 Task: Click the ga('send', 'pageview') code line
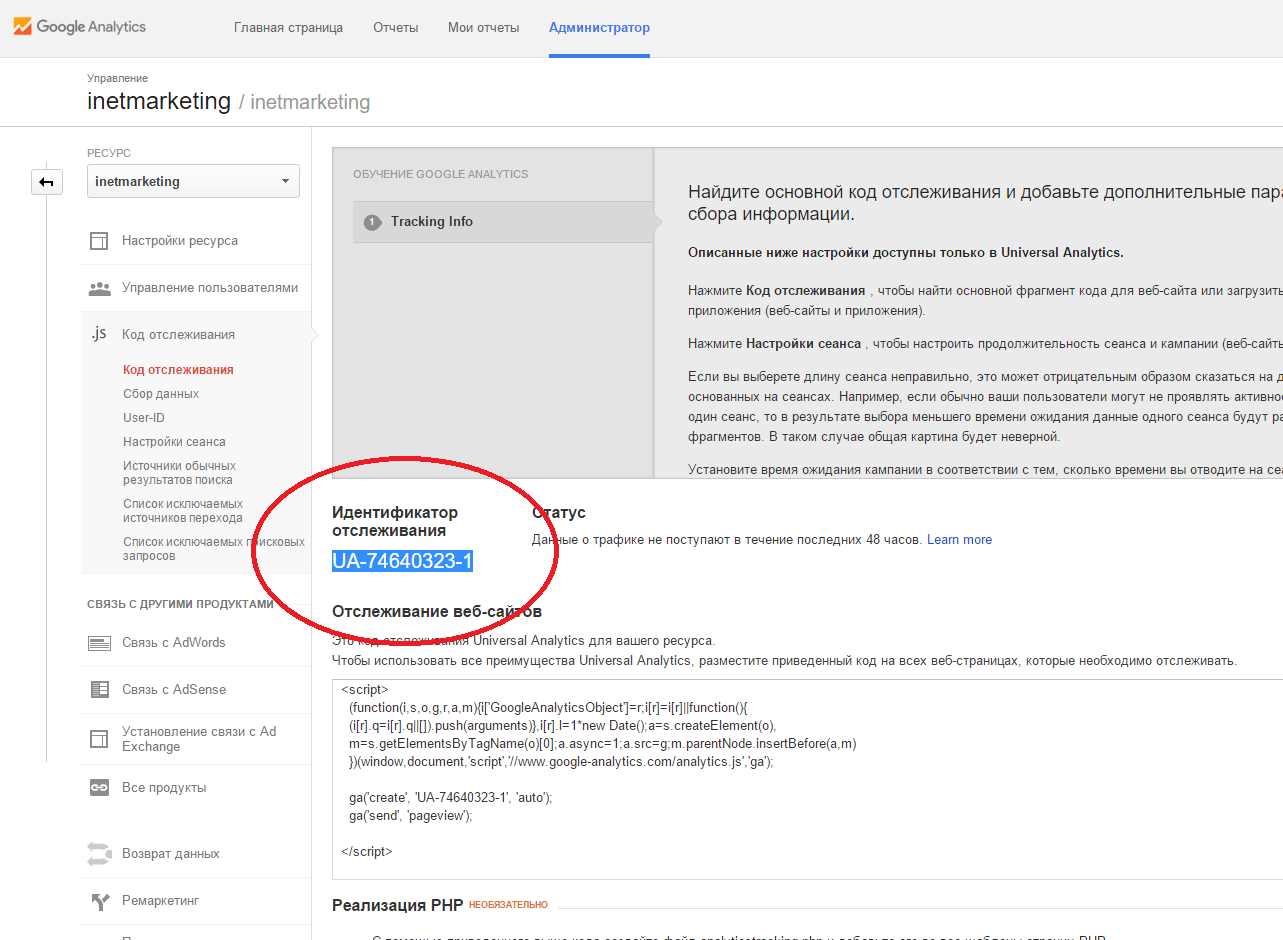[410, 815]
